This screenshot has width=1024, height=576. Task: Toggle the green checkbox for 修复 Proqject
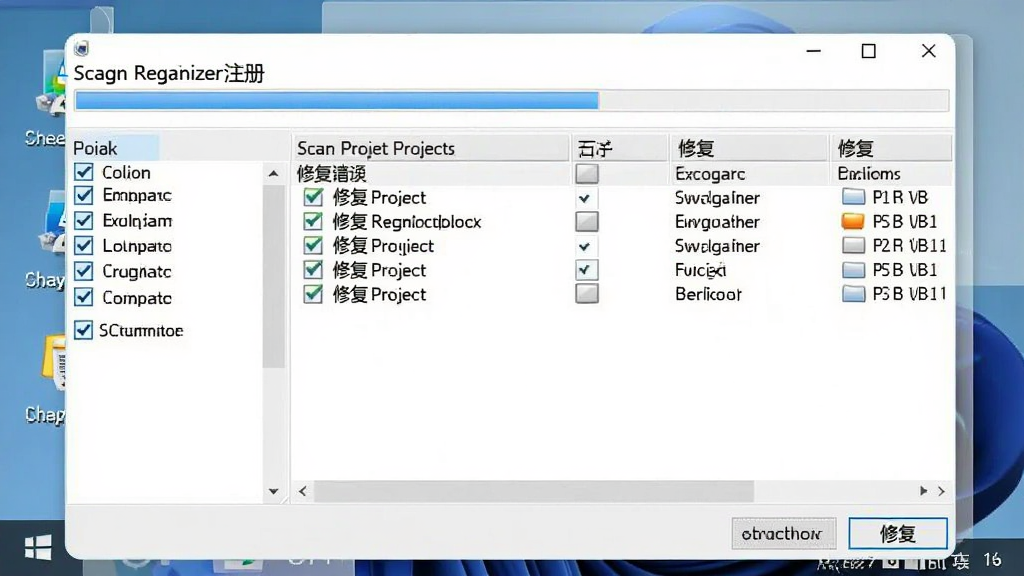point(313,245)
